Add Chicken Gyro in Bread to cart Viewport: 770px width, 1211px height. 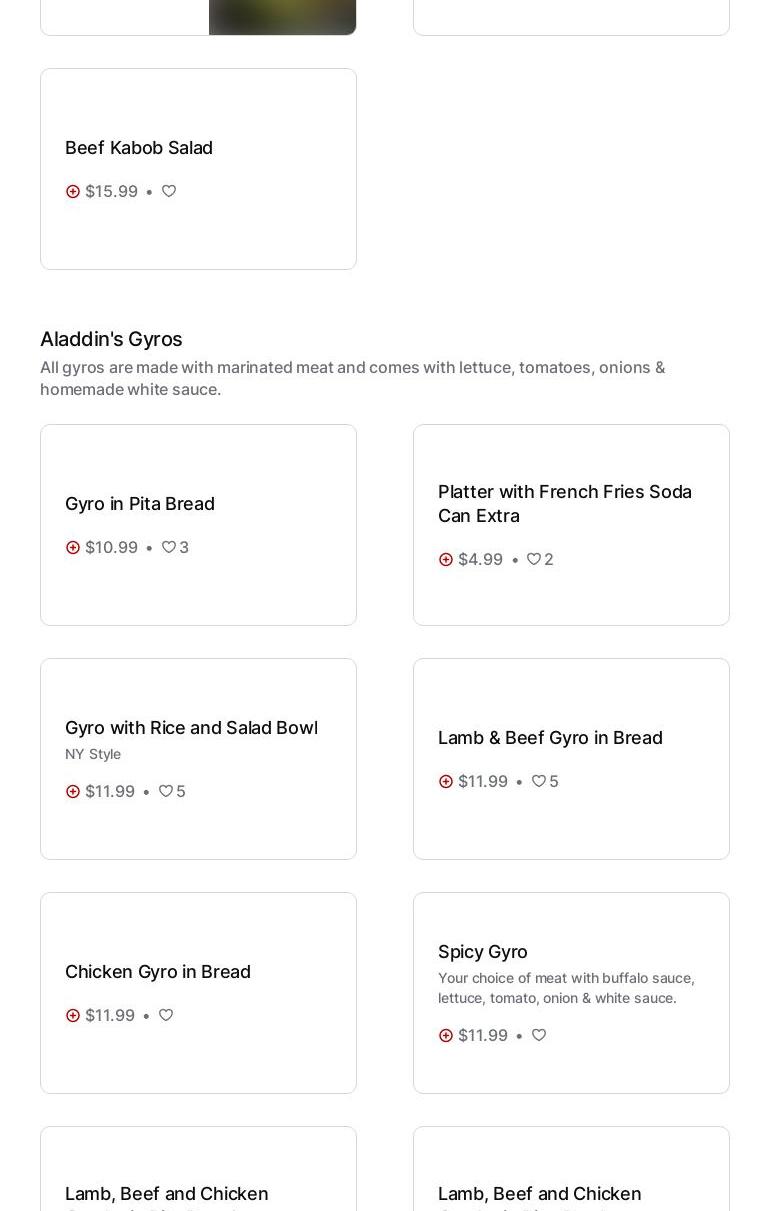(73, 1015)
